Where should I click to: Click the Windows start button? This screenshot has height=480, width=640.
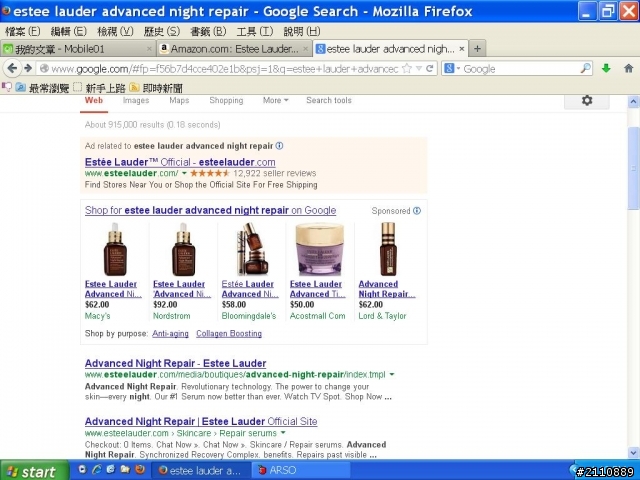[x=34, y=471]
